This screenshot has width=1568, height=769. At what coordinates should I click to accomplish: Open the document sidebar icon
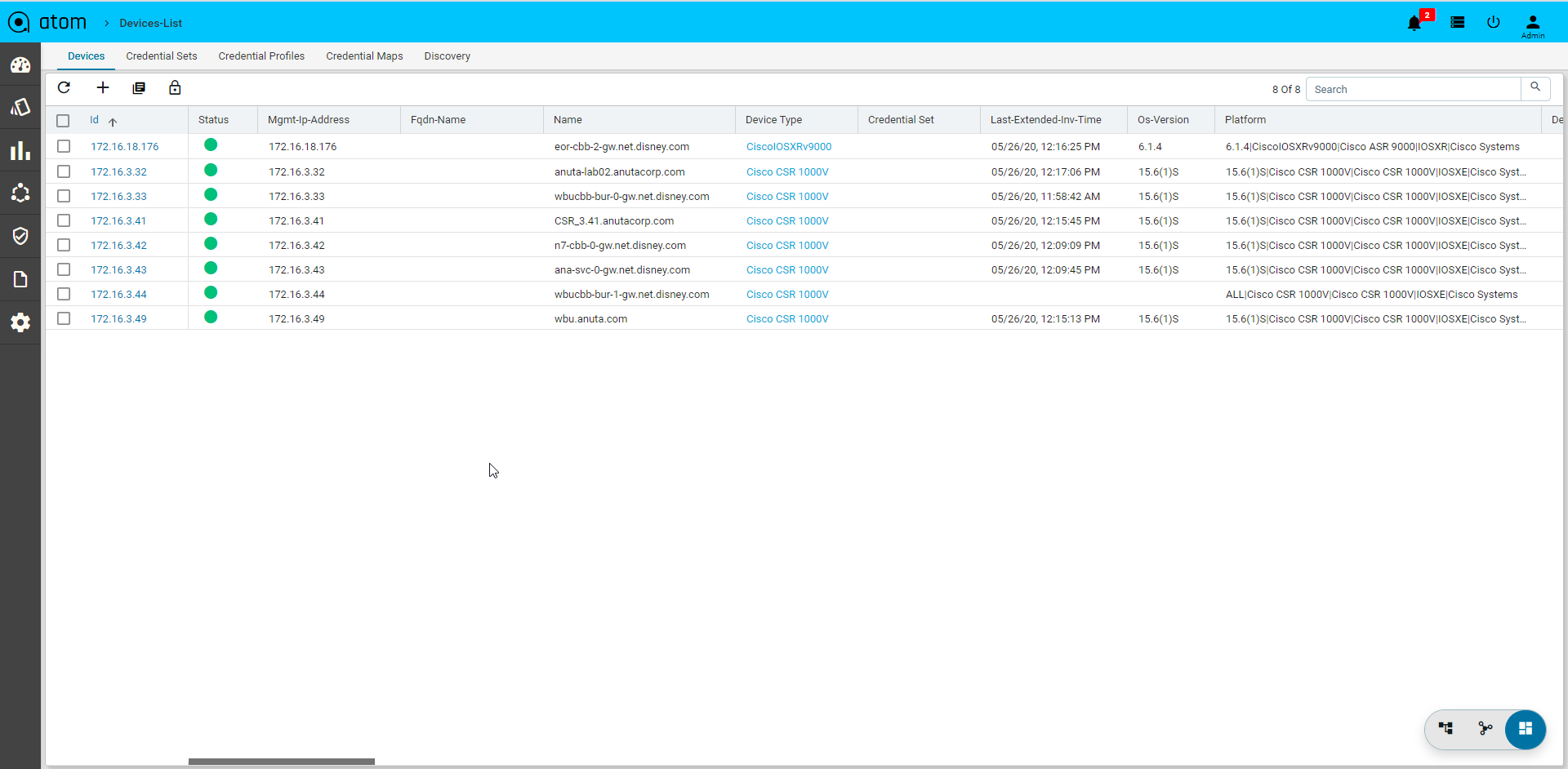pos(20,279)
